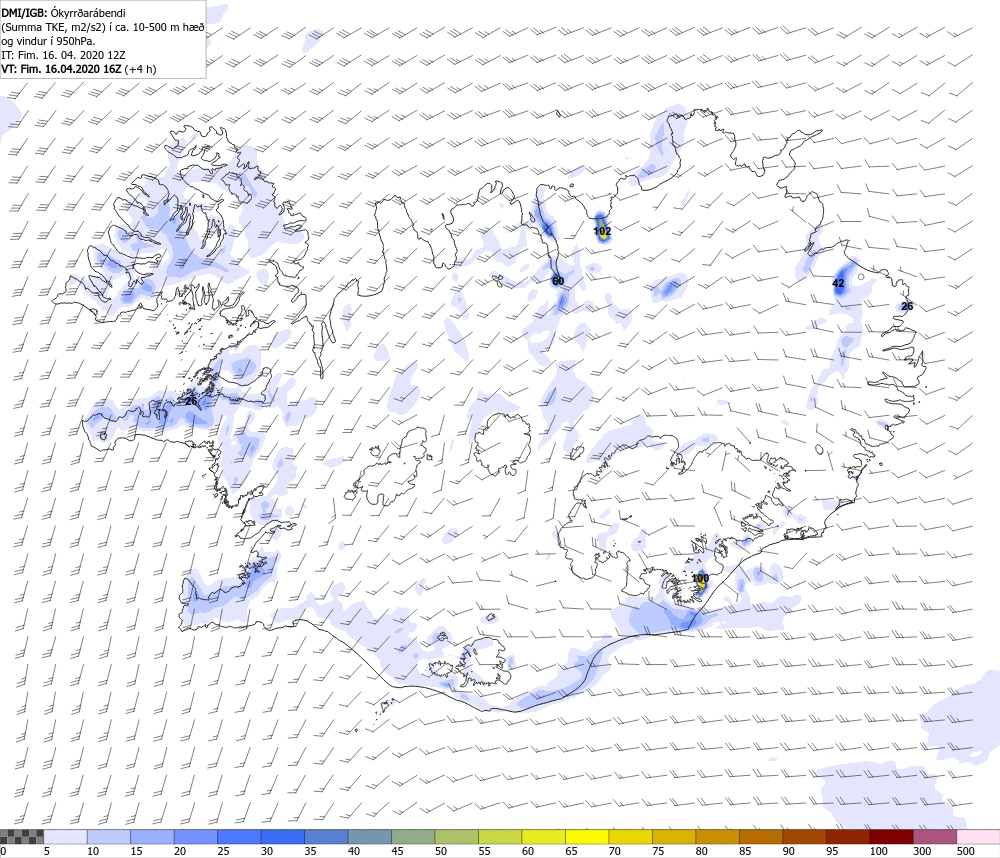Click the legend scale number 75
This screenshot has width=1000, height=858.
658,851
